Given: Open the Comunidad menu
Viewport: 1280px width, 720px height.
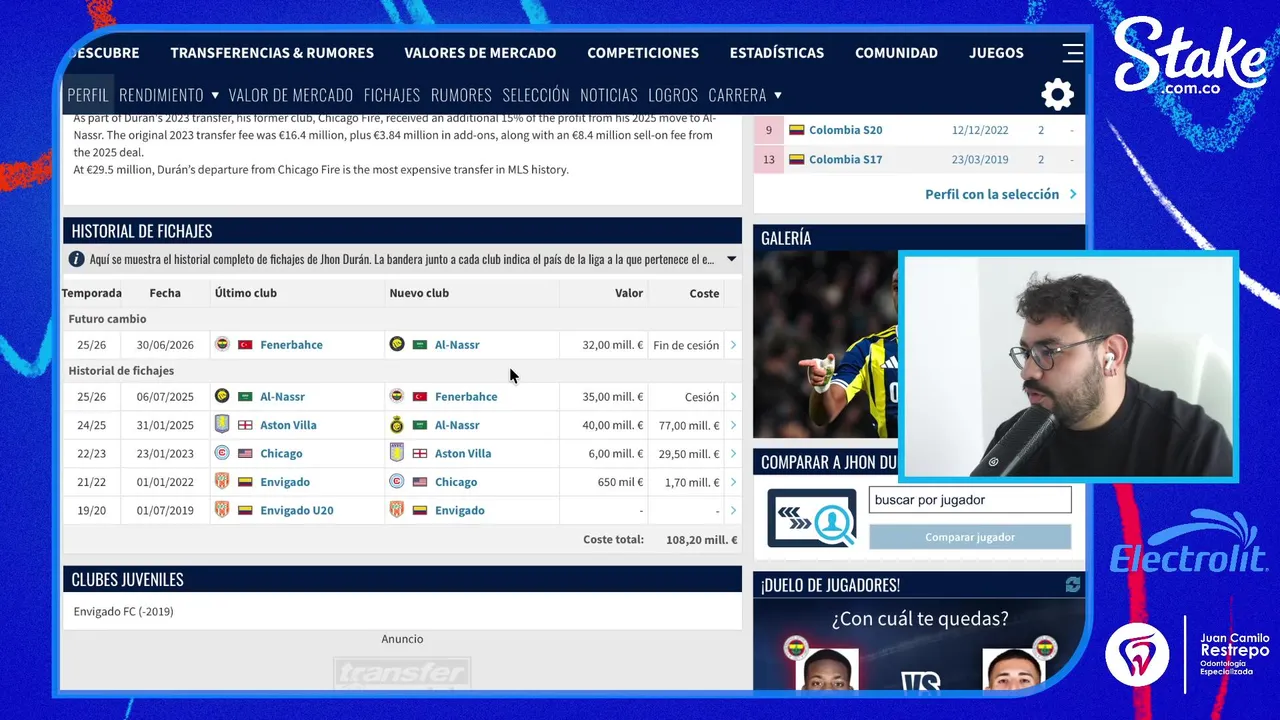Looking at the screenshot, I should tap(896, 53).
